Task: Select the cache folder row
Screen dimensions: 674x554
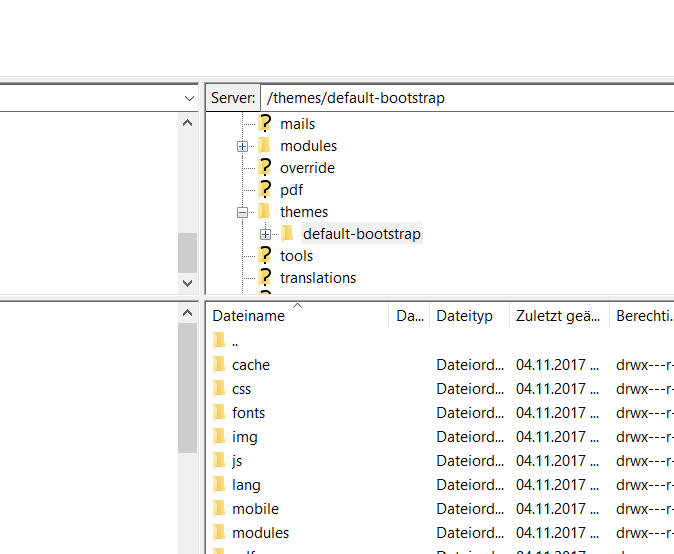Action: click(440, 365)
